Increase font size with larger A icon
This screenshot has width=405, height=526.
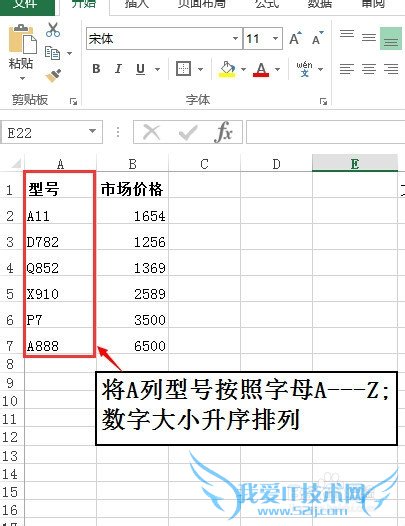coord(295,39)
